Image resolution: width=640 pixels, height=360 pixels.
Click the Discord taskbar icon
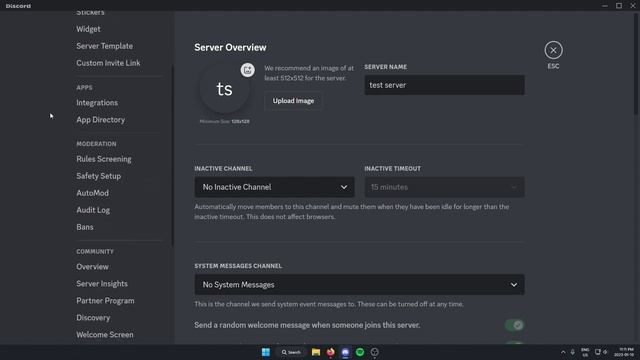coord(345,352)
